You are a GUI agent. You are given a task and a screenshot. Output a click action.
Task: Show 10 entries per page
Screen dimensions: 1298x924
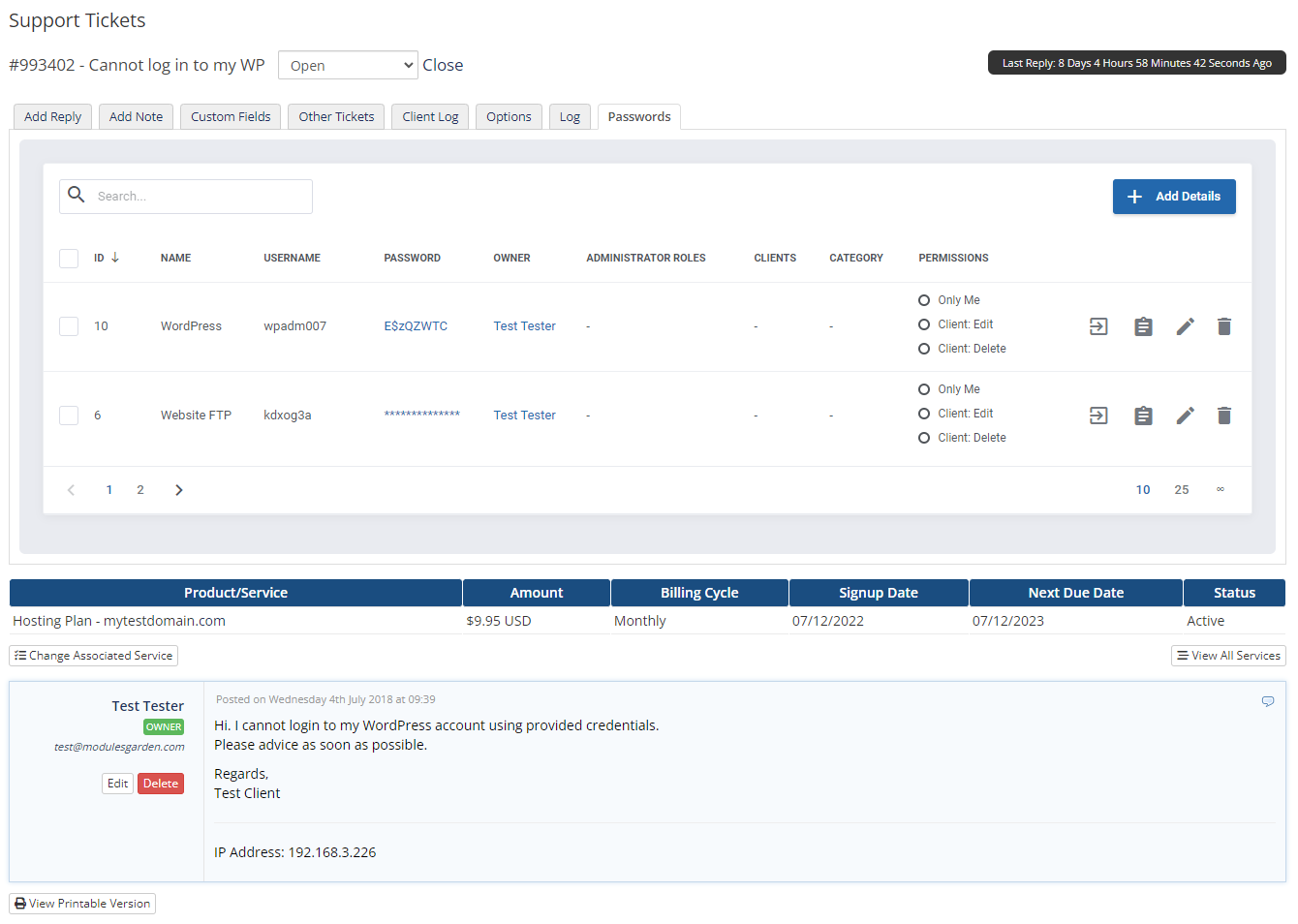point(1143,490)
